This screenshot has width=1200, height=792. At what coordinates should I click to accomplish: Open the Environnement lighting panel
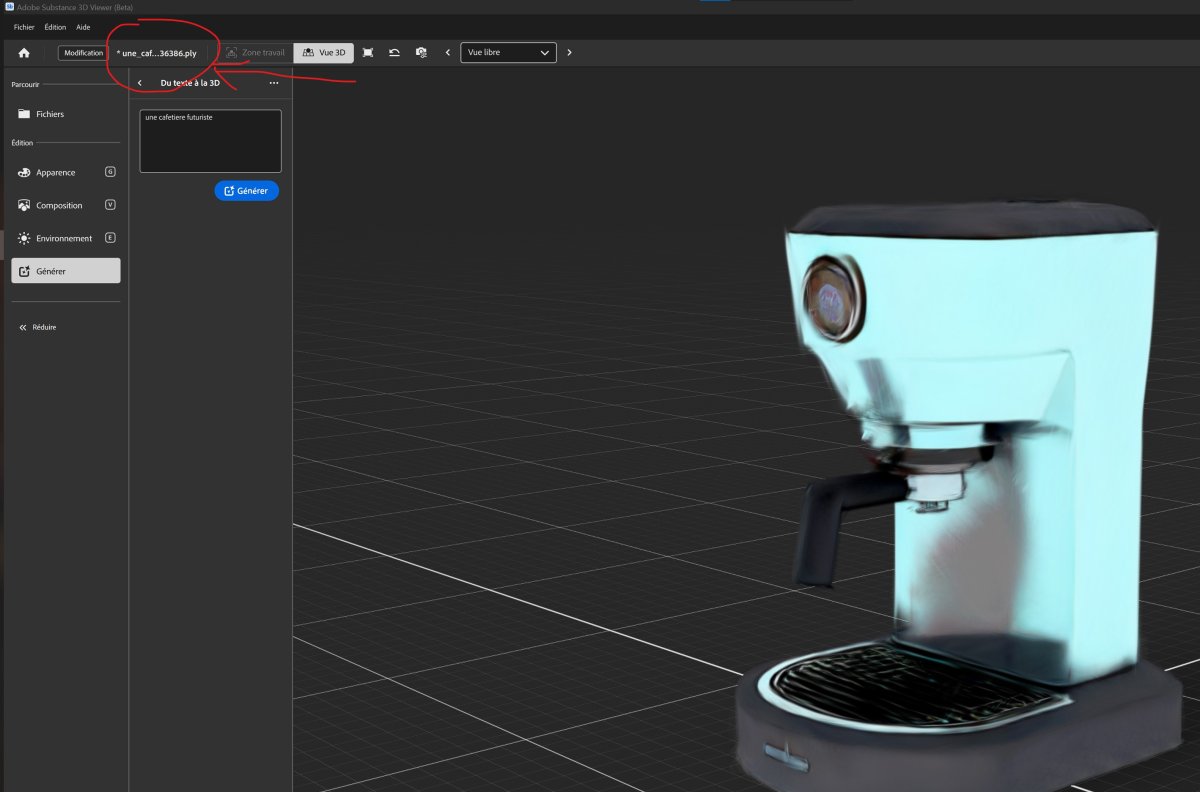click(x=62, y=238)
